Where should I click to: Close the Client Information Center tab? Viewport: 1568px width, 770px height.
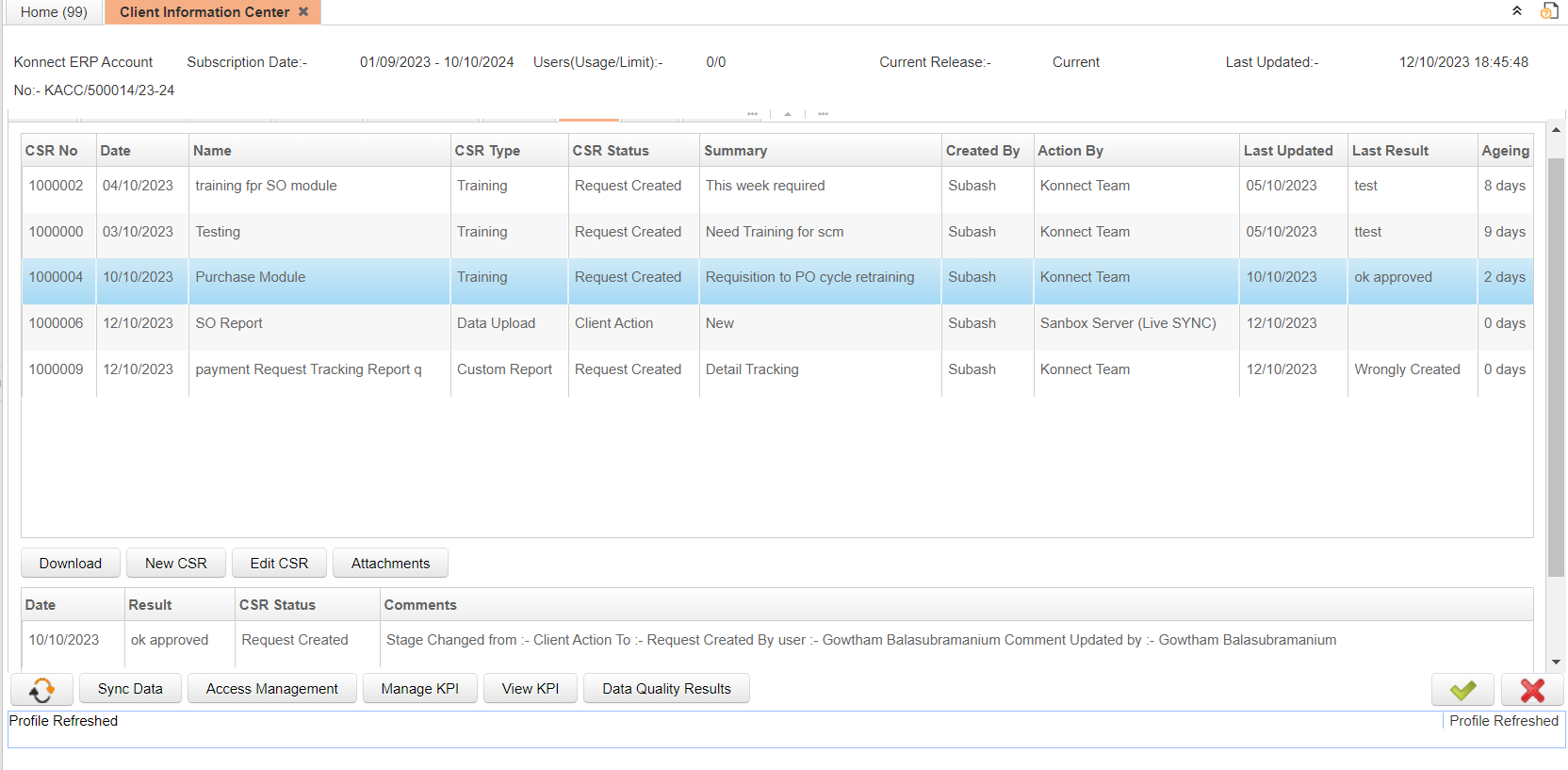[303, 12]
